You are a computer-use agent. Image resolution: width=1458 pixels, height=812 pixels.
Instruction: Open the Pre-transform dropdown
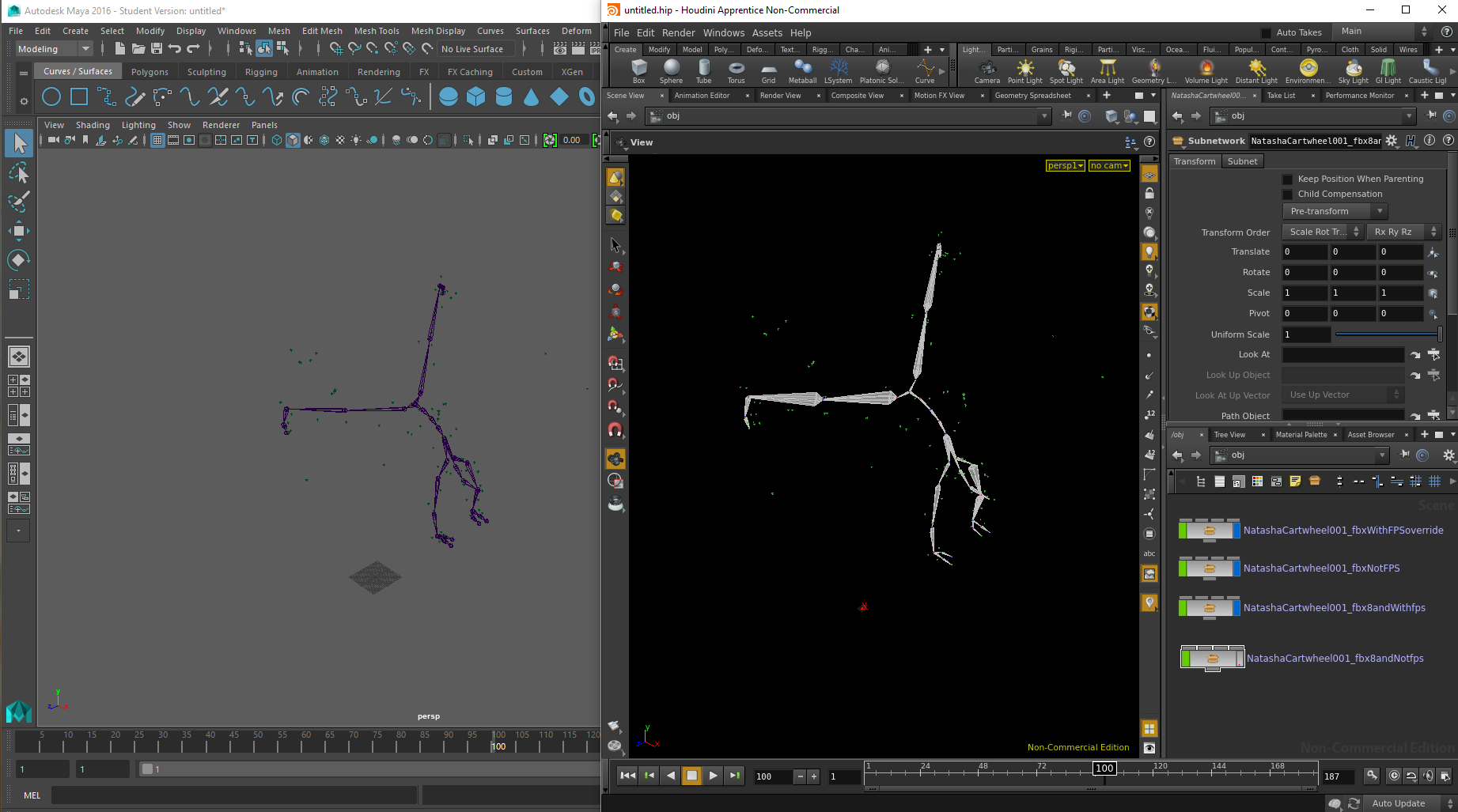pos(1335,212)
